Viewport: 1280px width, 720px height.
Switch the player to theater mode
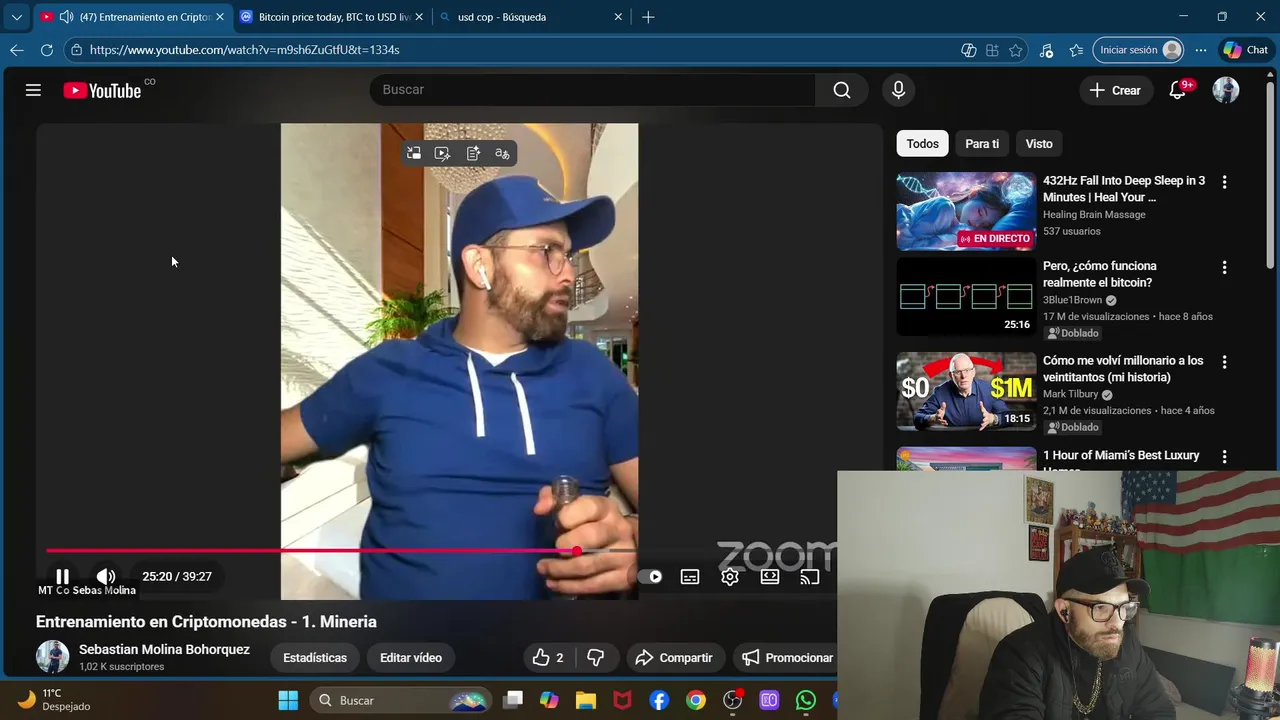[x=770, y=576]
